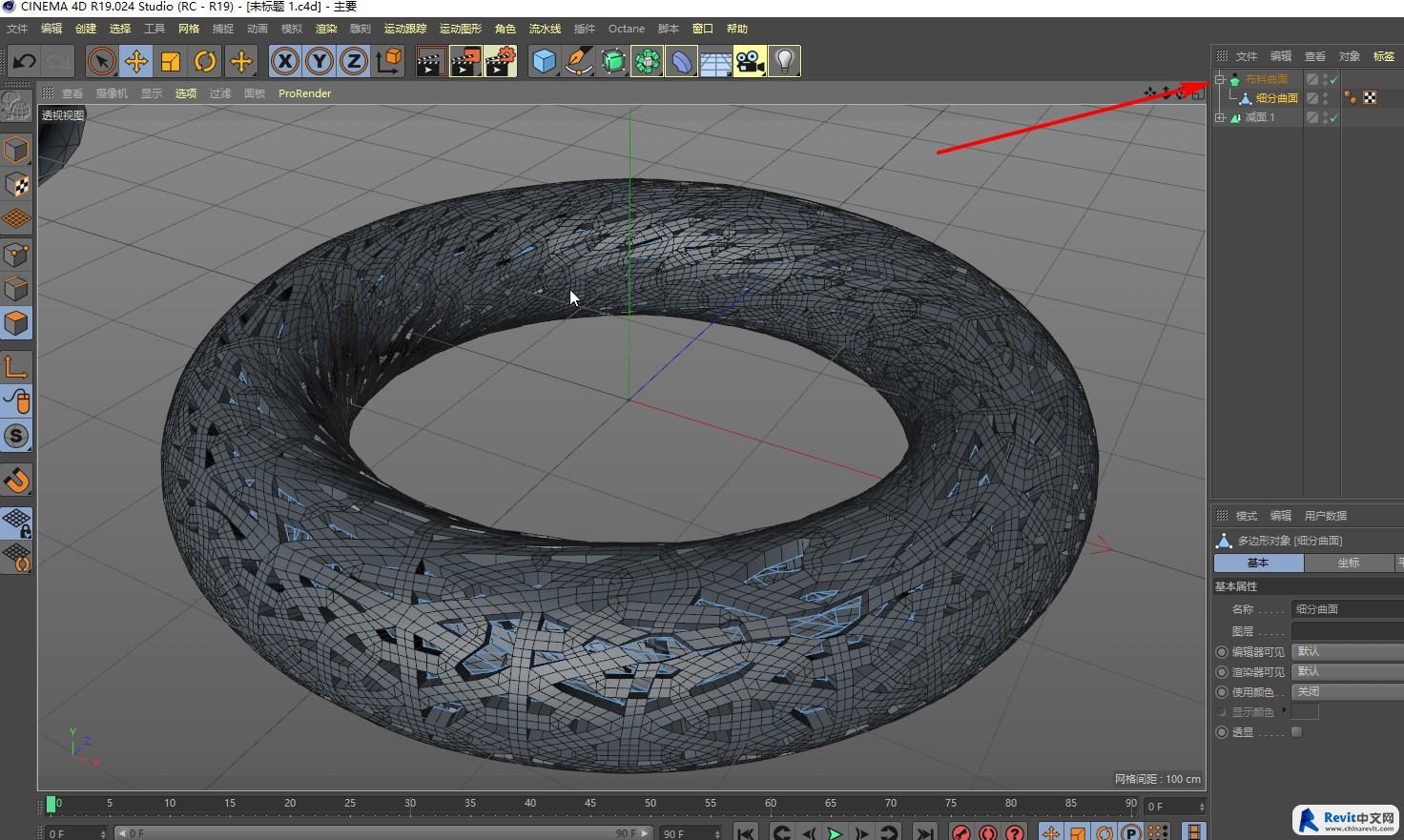Viewport: 1404px width, 840px height.
Task: Click the orange Phong tag on 细分曲面
Action: coord(1351,98)
